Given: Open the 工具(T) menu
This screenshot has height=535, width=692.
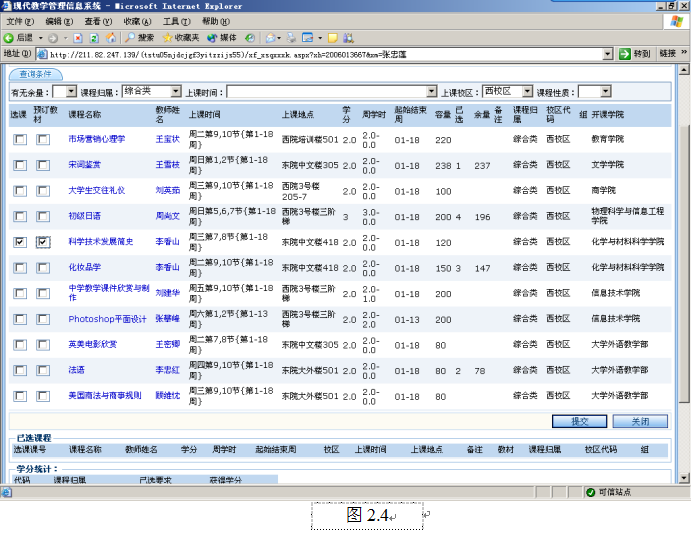Looking at the screenshot, I should 176,21.
